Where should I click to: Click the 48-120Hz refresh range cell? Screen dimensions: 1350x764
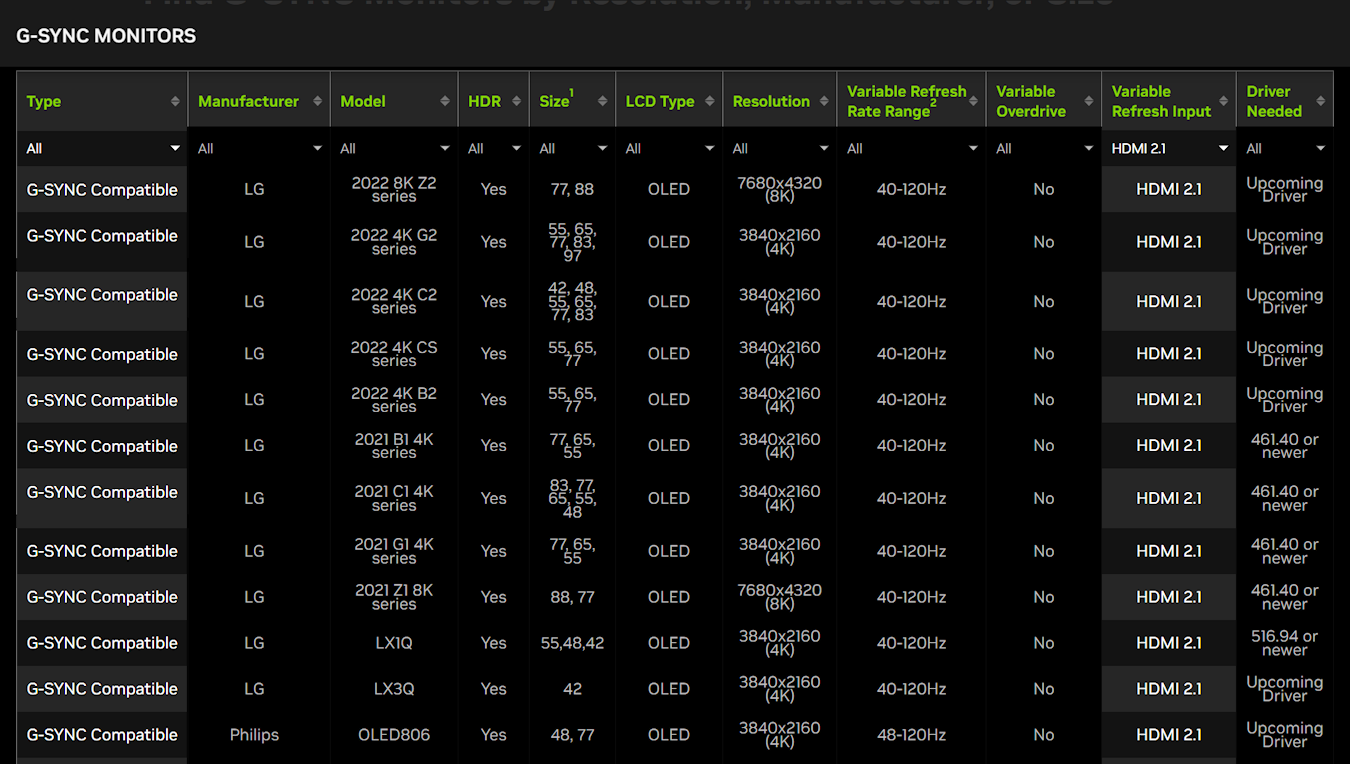pyautogui.click(x=912, y=735)
